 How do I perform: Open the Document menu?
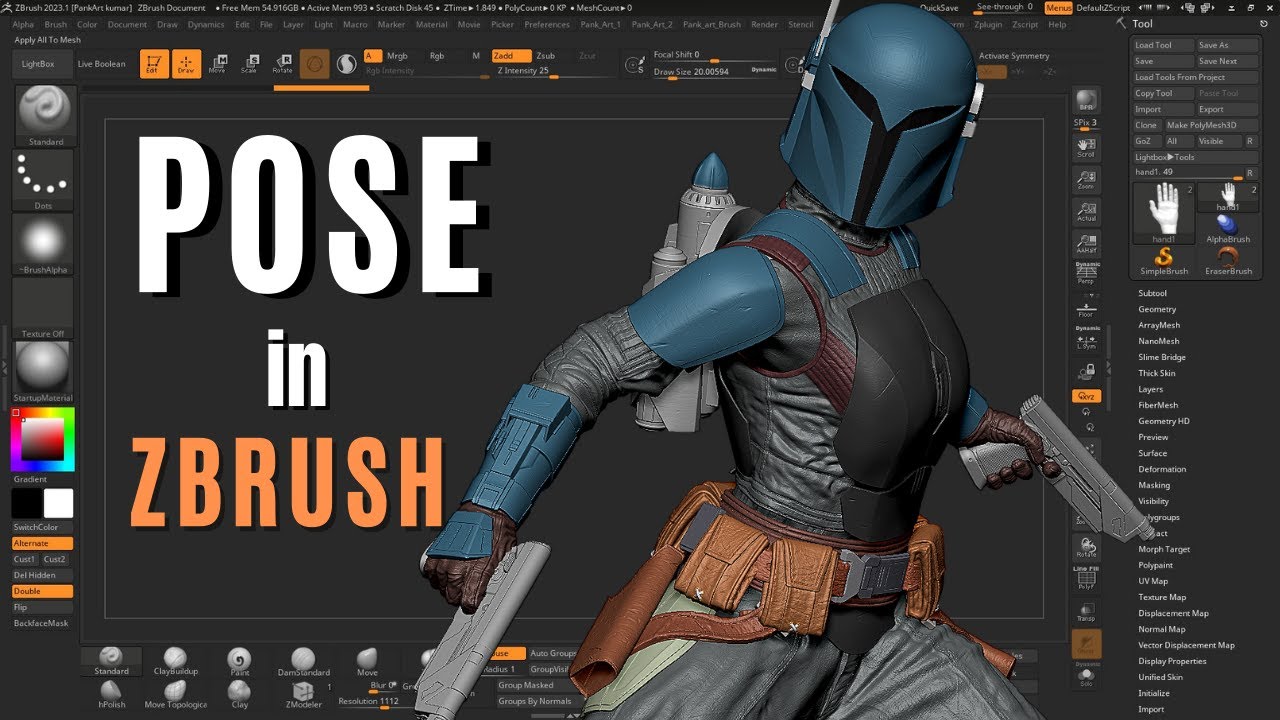(x=127, y=24)
